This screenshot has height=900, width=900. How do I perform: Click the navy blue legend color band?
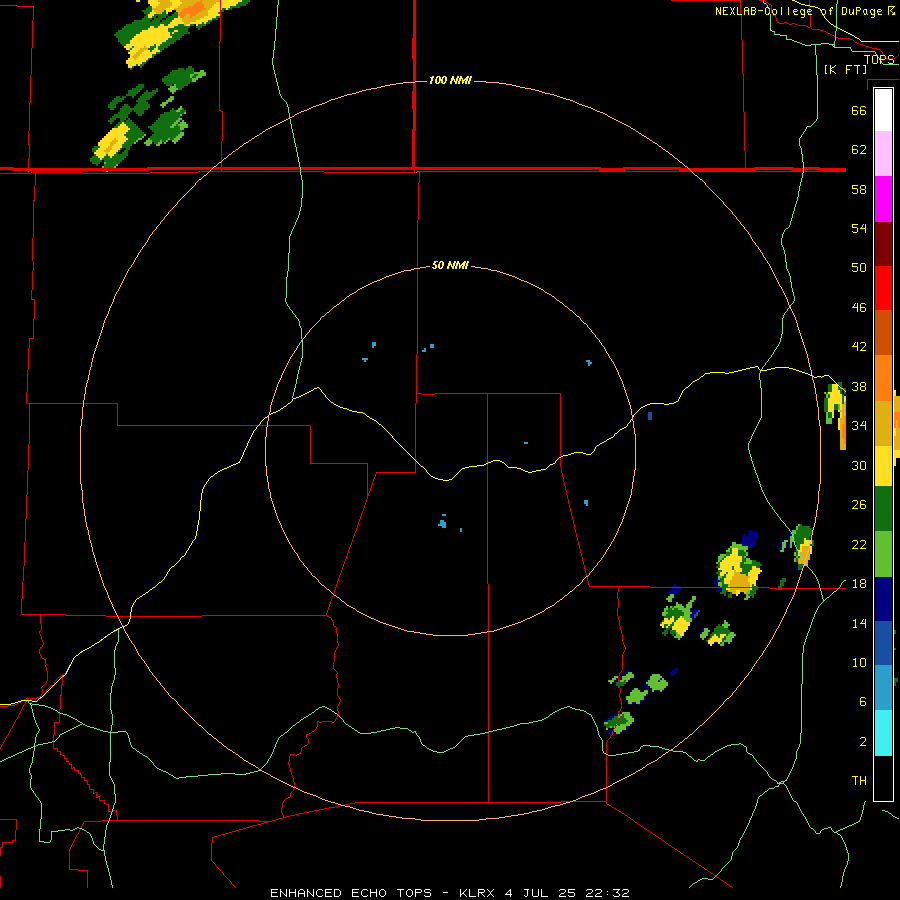pyautogui.click(x=883, y=599)
